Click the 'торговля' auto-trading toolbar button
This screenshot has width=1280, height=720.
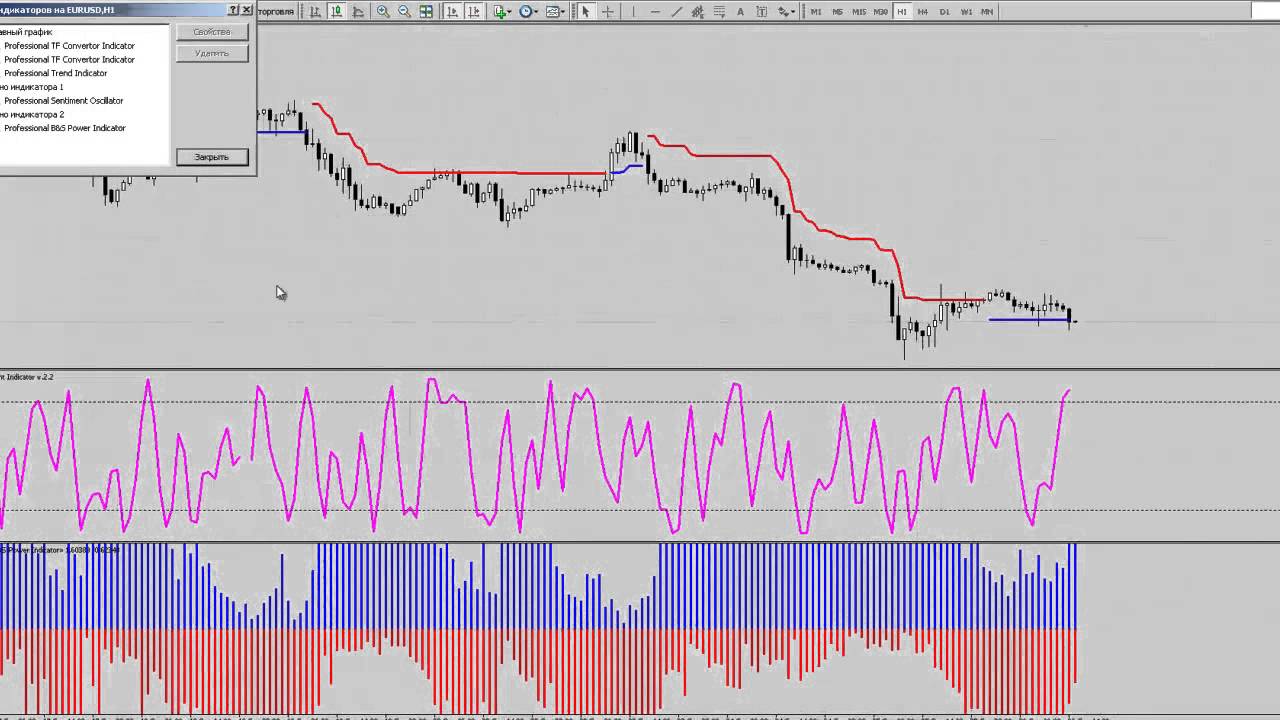[x=275, y=12]
